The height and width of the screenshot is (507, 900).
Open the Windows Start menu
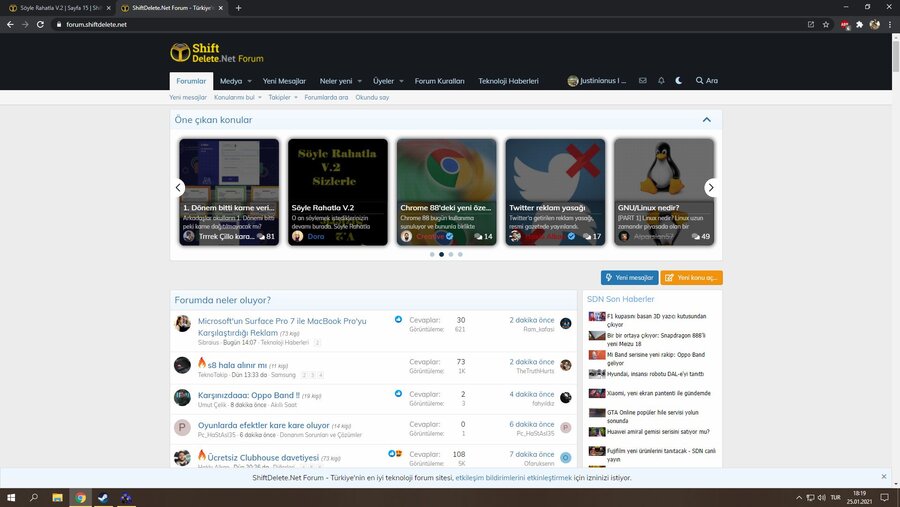(x=11, y=498)
